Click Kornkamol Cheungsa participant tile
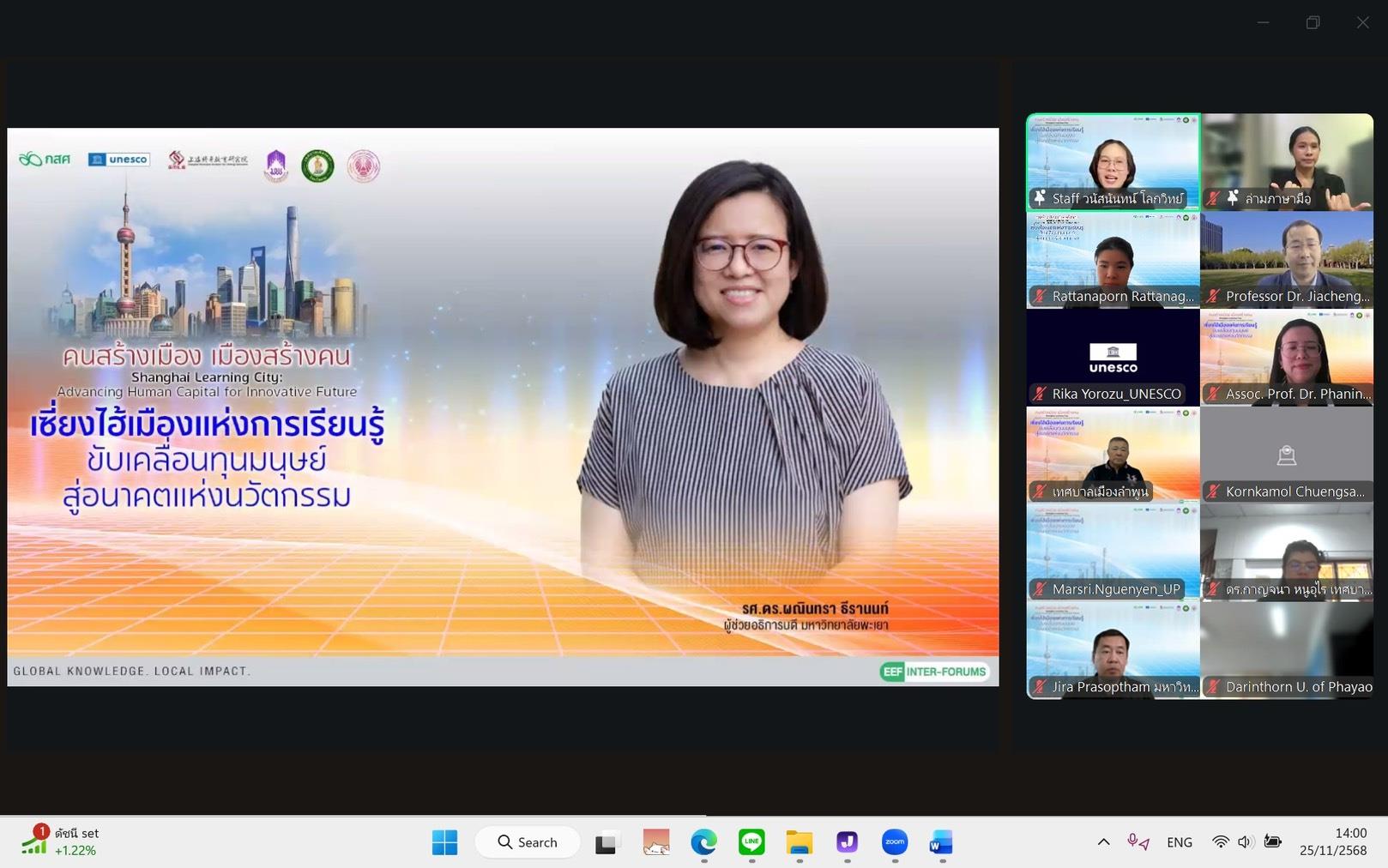Viewport: 1388px width, 868px height. click(x=1286, y=455)
